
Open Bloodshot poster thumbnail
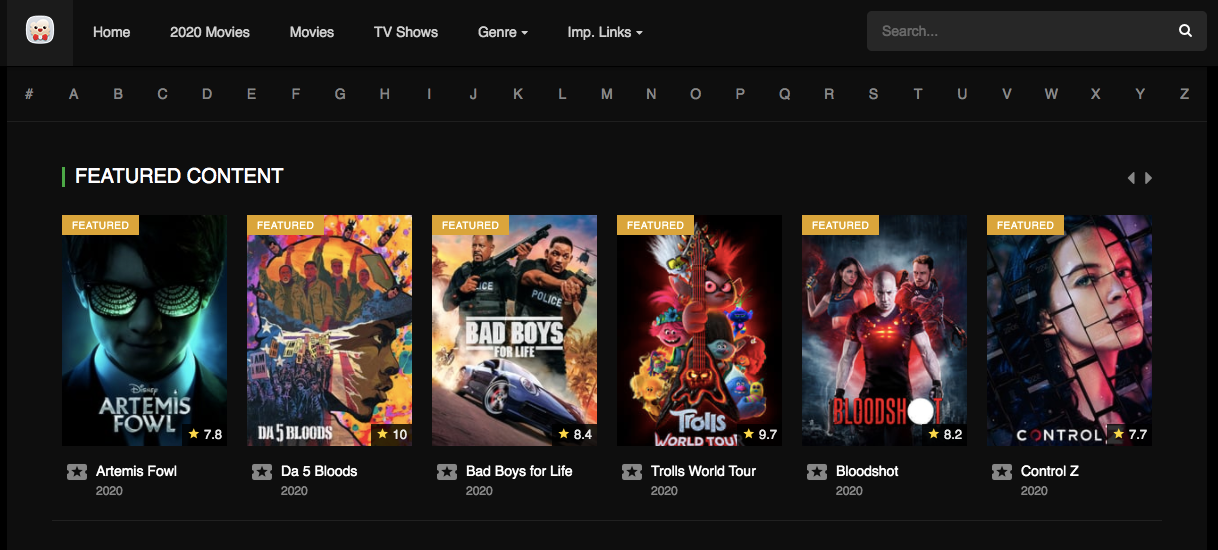click(884, 330)
